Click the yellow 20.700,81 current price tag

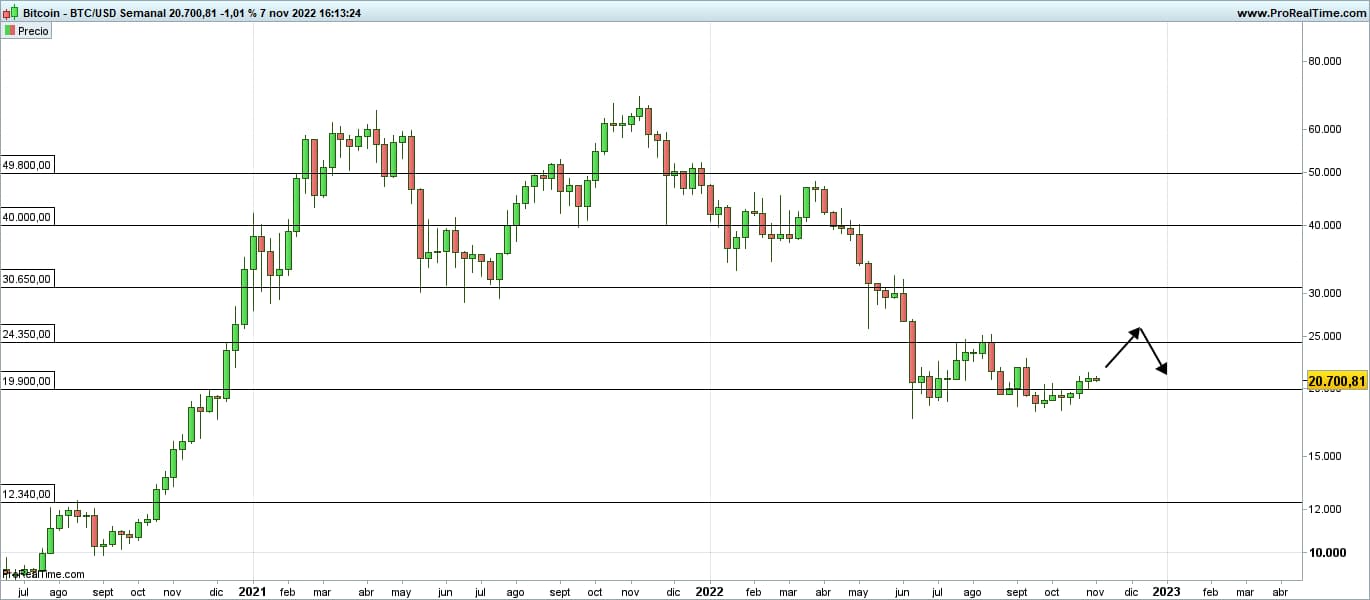coord(1336,381)
